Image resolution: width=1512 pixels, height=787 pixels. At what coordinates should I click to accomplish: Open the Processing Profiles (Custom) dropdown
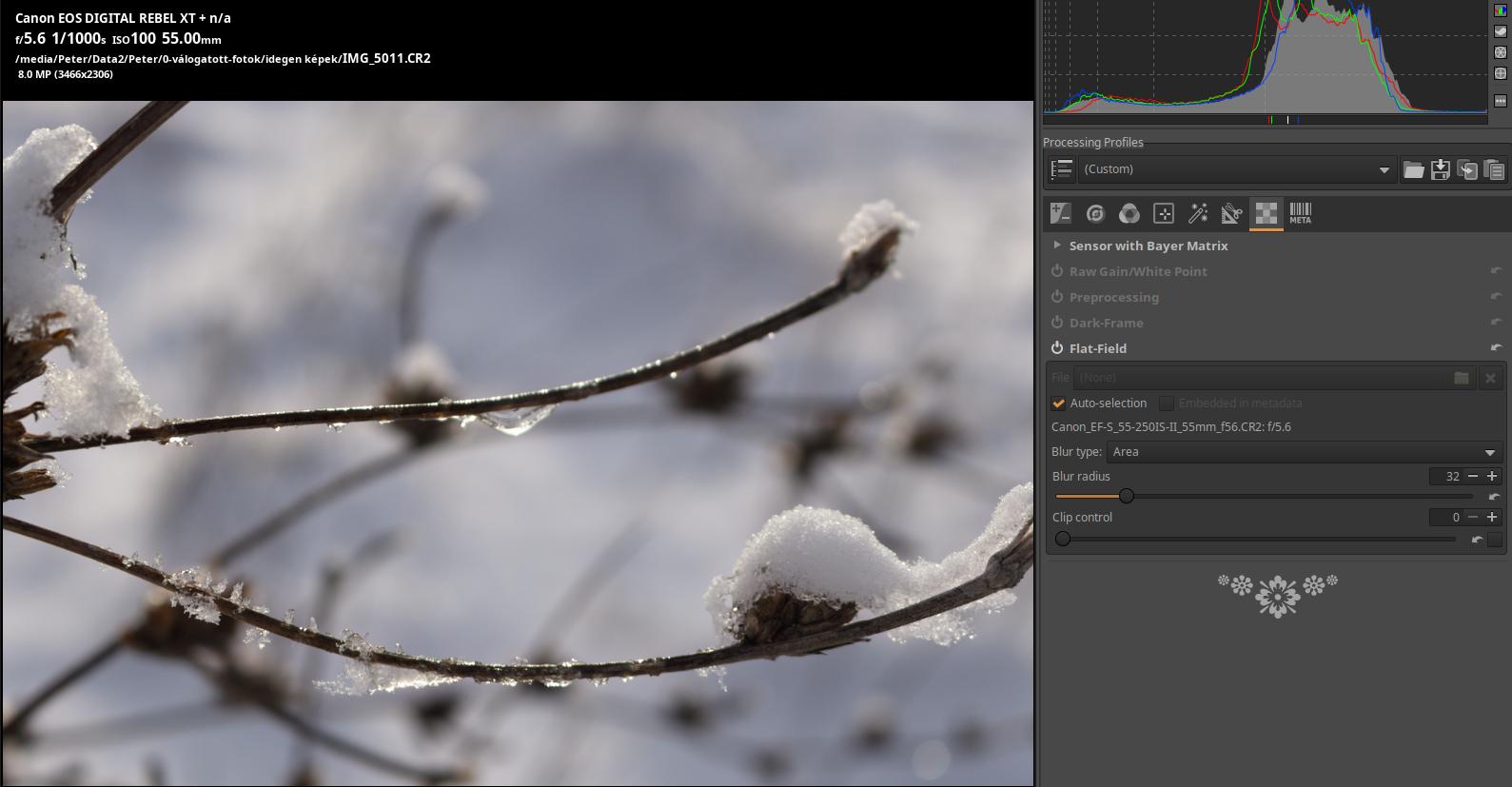1235,169
